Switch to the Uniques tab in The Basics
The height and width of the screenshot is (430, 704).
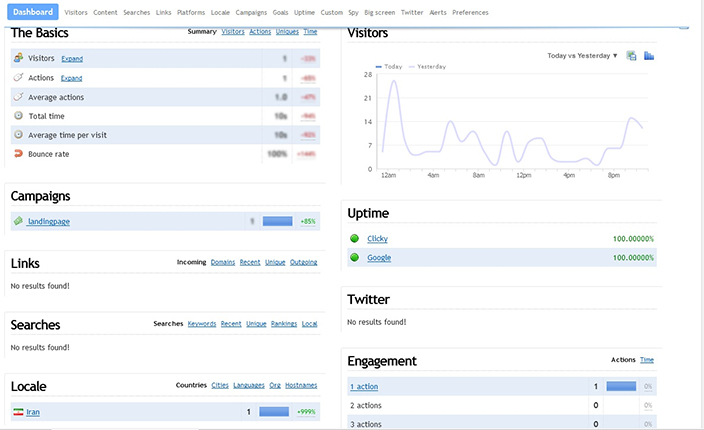[x=288, y=32]
